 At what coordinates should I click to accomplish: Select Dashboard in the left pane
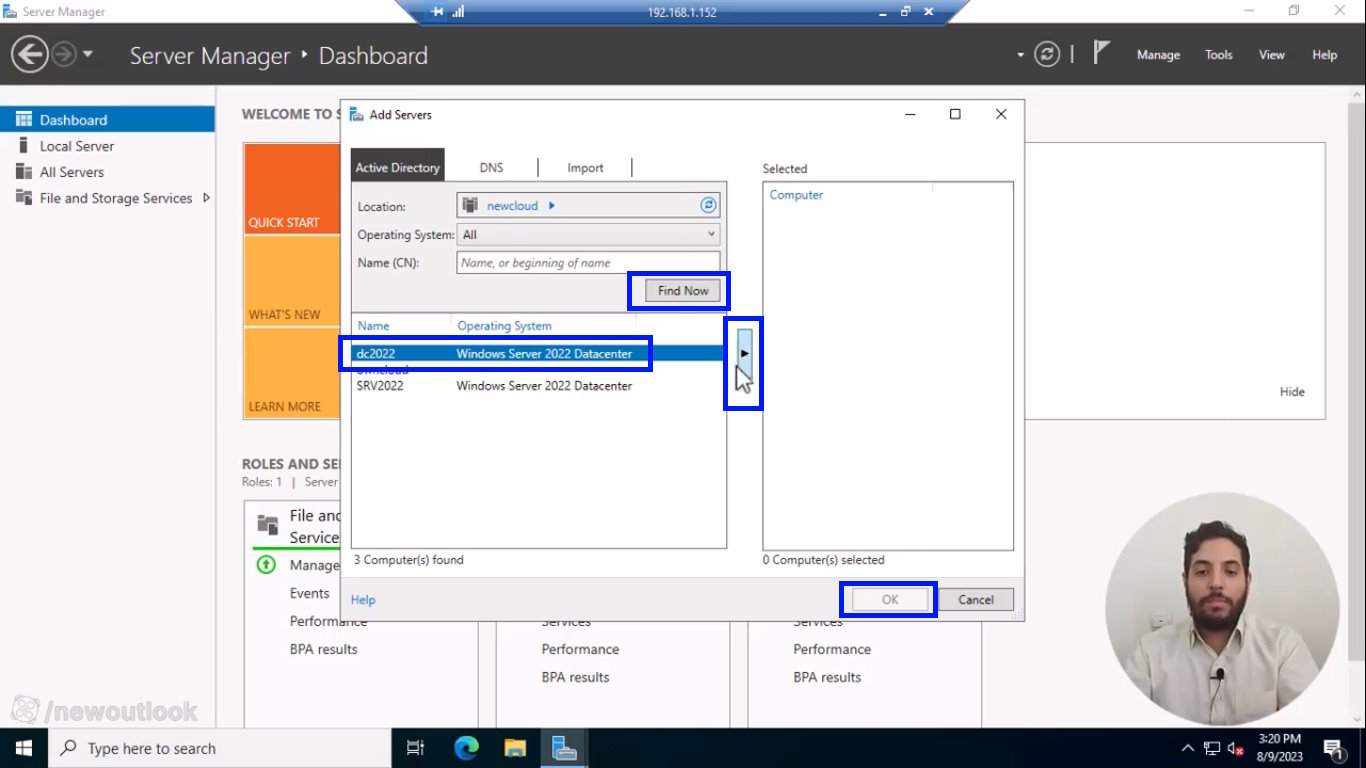pos(107,120)
